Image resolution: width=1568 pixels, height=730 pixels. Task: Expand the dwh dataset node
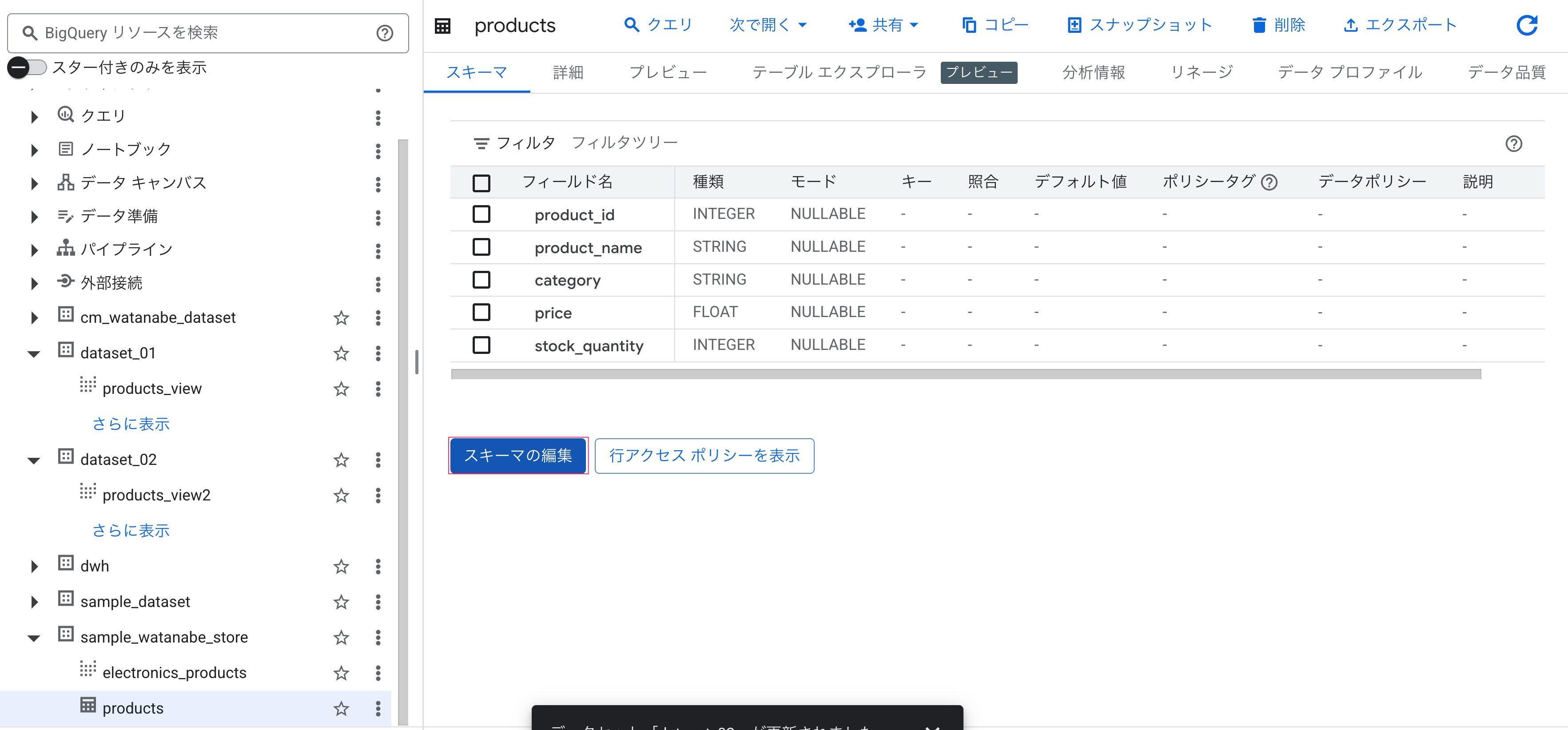click(x=34, y=566)
